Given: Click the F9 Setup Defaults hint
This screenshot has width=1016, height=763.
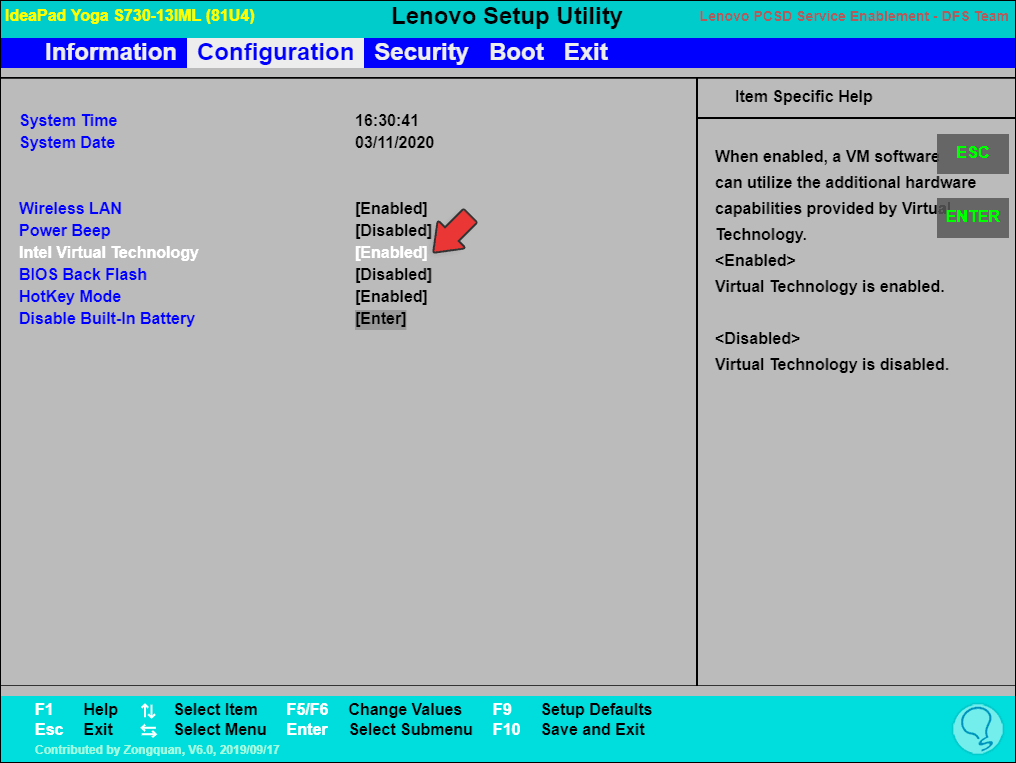Looking at the screenshot, I should coord(572,710).
